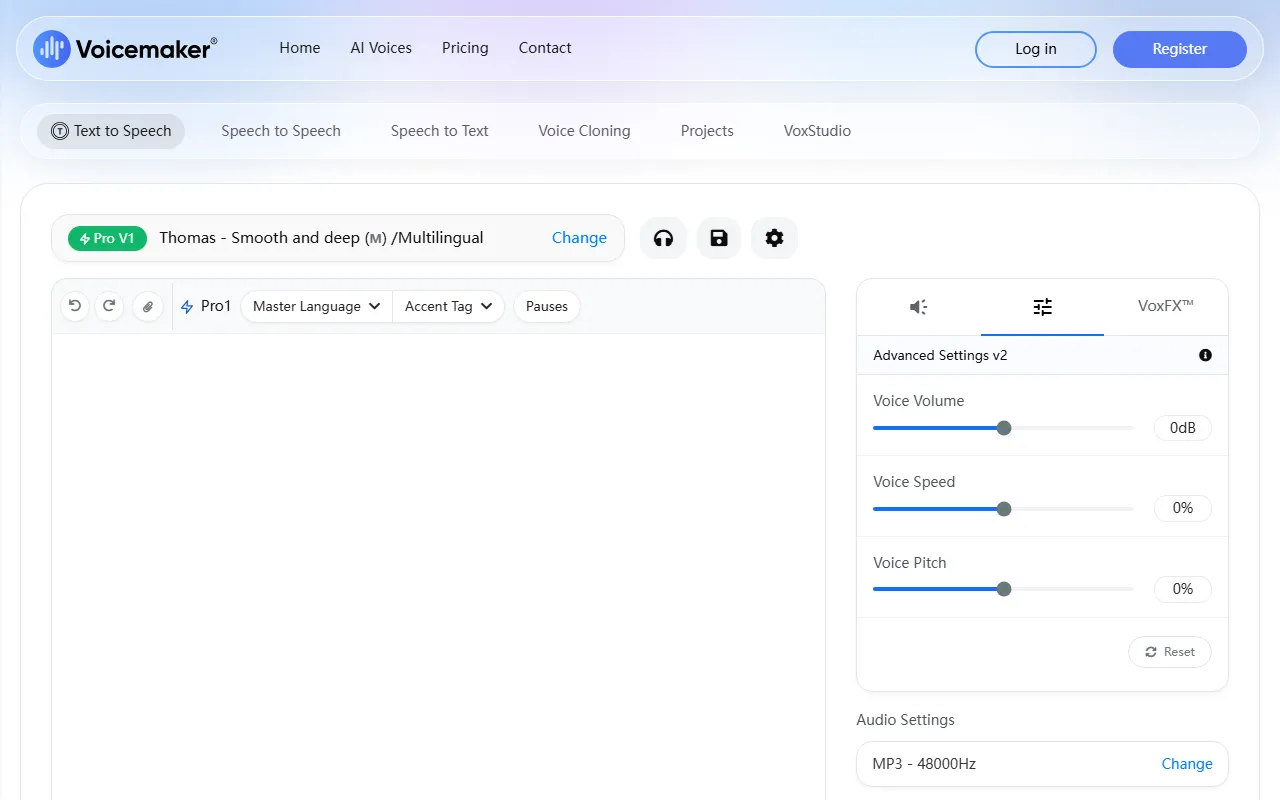Image resolution: width=1280 pixels, height=800 pixels.
Task: Click the save icon next to the headphones button
Action: click(x=718, y=238)
